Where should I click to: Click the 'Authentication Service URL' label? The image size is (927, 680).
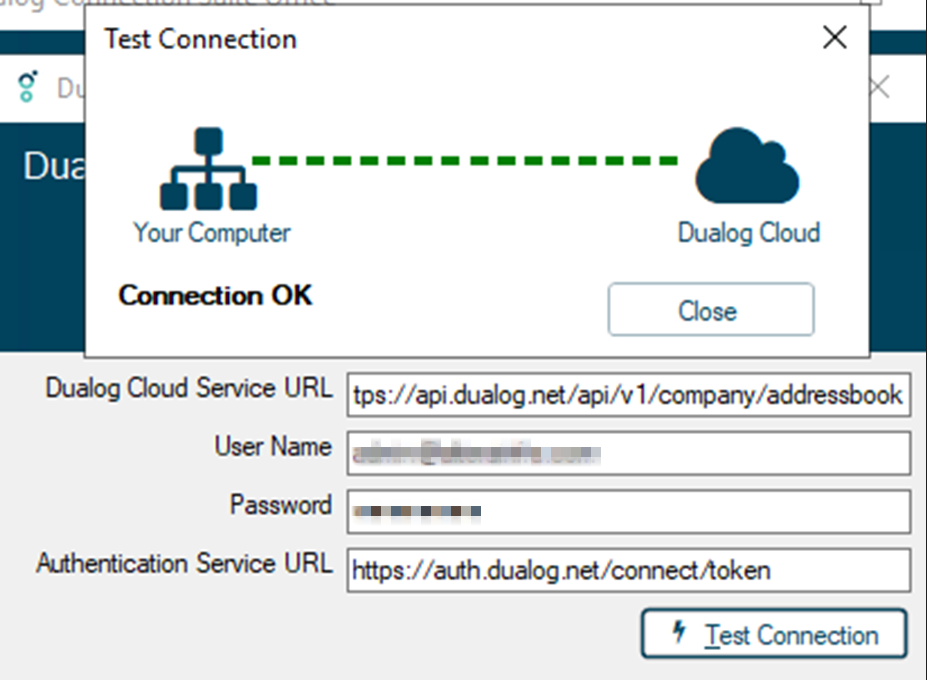coord(184,563)
